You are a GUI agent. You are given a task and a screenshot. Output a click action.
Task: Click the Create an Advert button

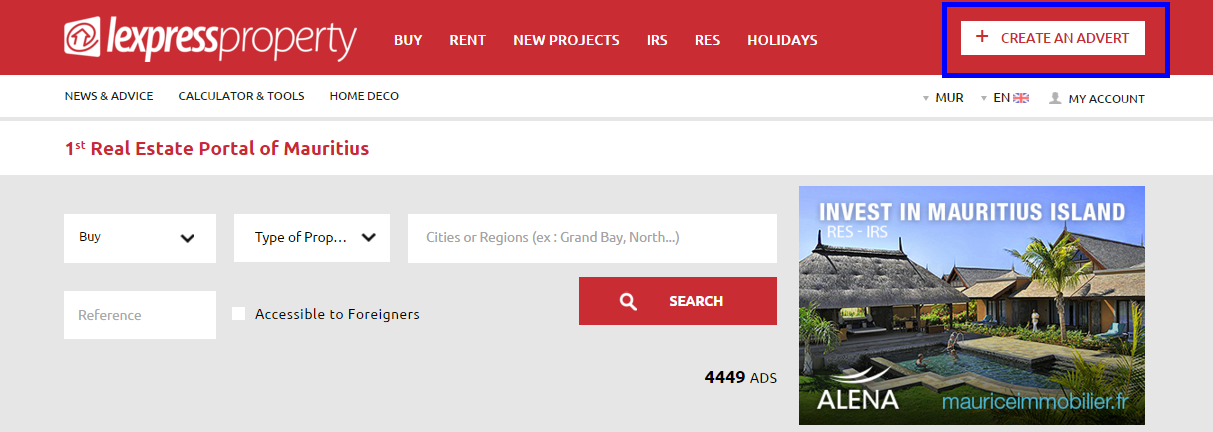tap(1053, 38)
